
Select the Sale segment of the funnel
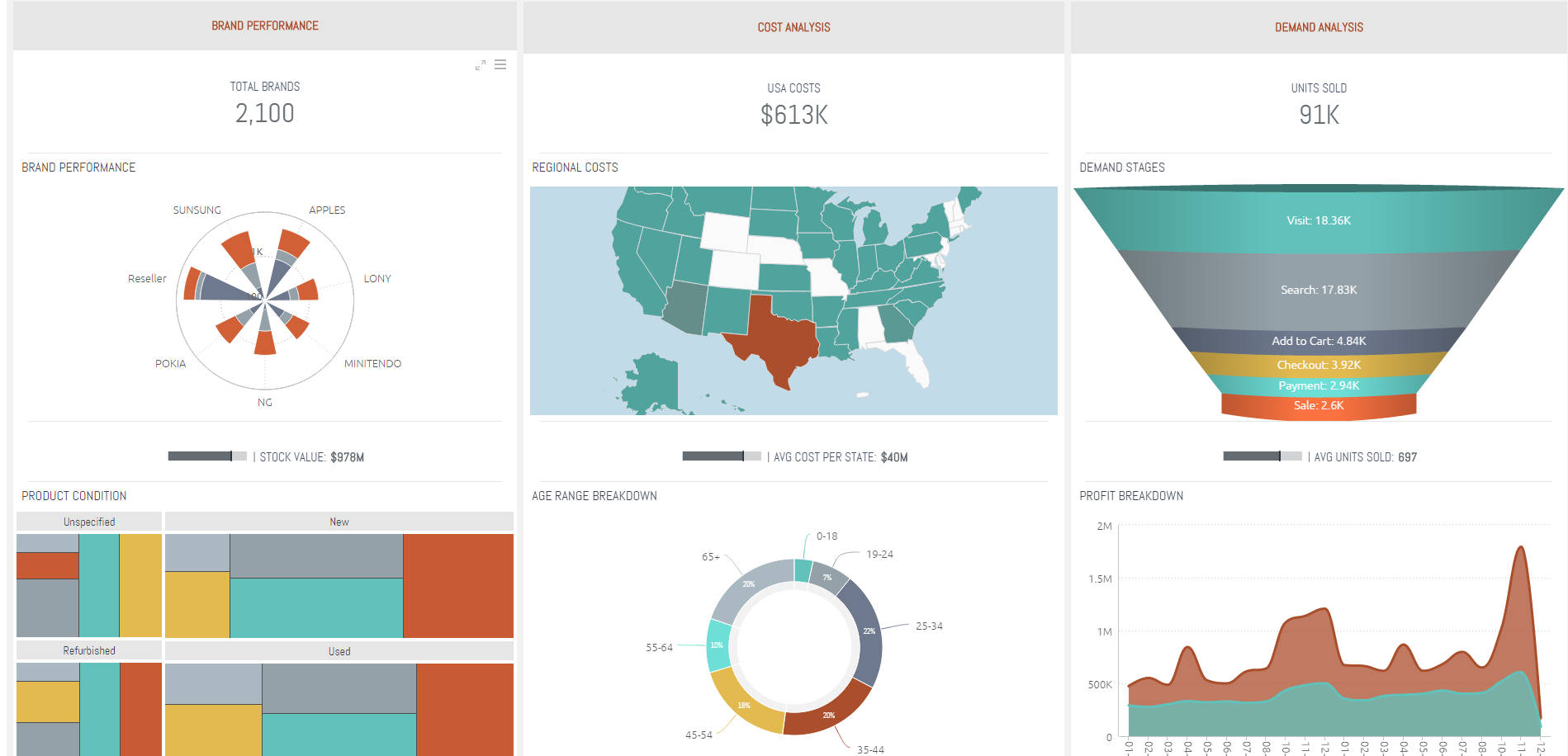click(x=1318, y=405)
